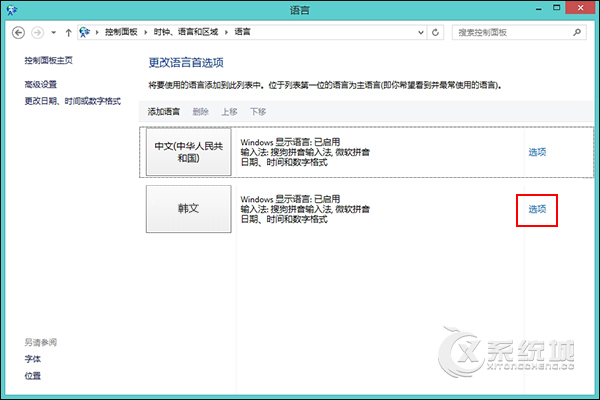Click the 语言 breadcrumb segment
The image size is (600, 400).
[x=242, y=32]
